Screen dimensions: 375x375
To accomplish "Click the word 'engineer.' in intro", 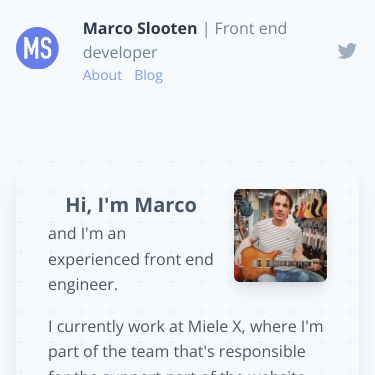I will [83, 285].
